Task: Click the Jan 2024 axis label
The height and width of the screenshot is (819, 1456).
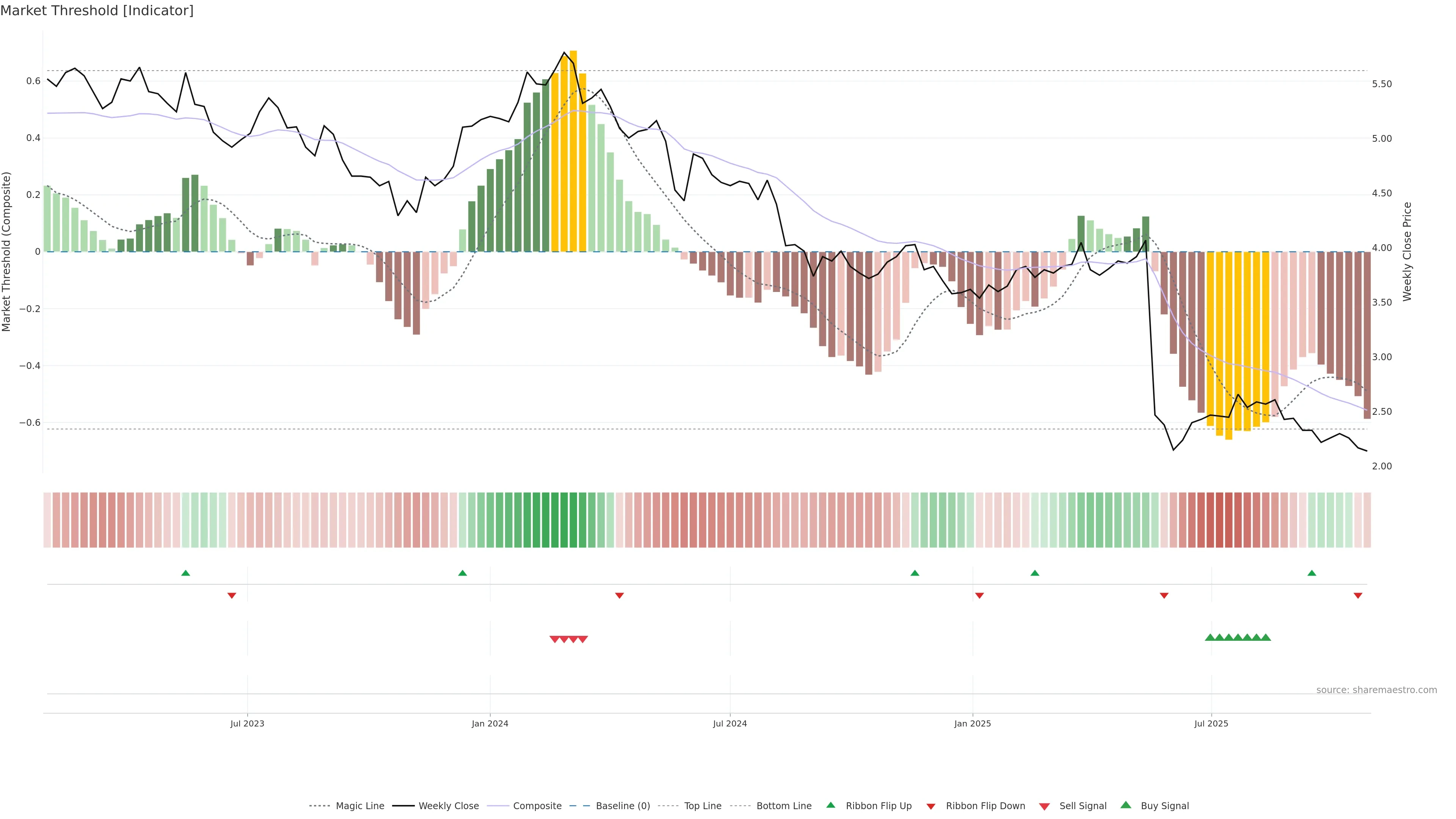Action: (490, 723)
